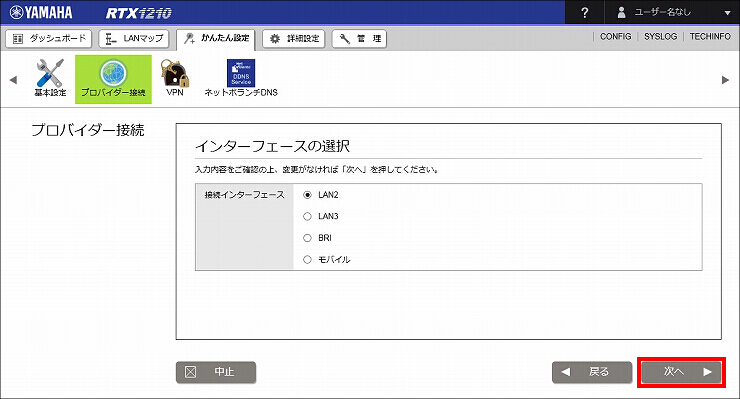Switch to ダッシュボード tab
Image resolution: width=740 pixels, height=399 pixels.
[x=49, y=39]
